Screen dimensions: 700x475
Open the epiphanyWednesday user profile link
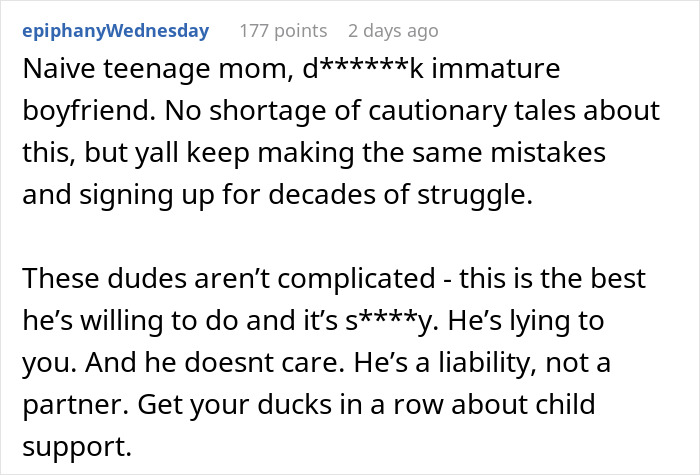pos(116,31)
